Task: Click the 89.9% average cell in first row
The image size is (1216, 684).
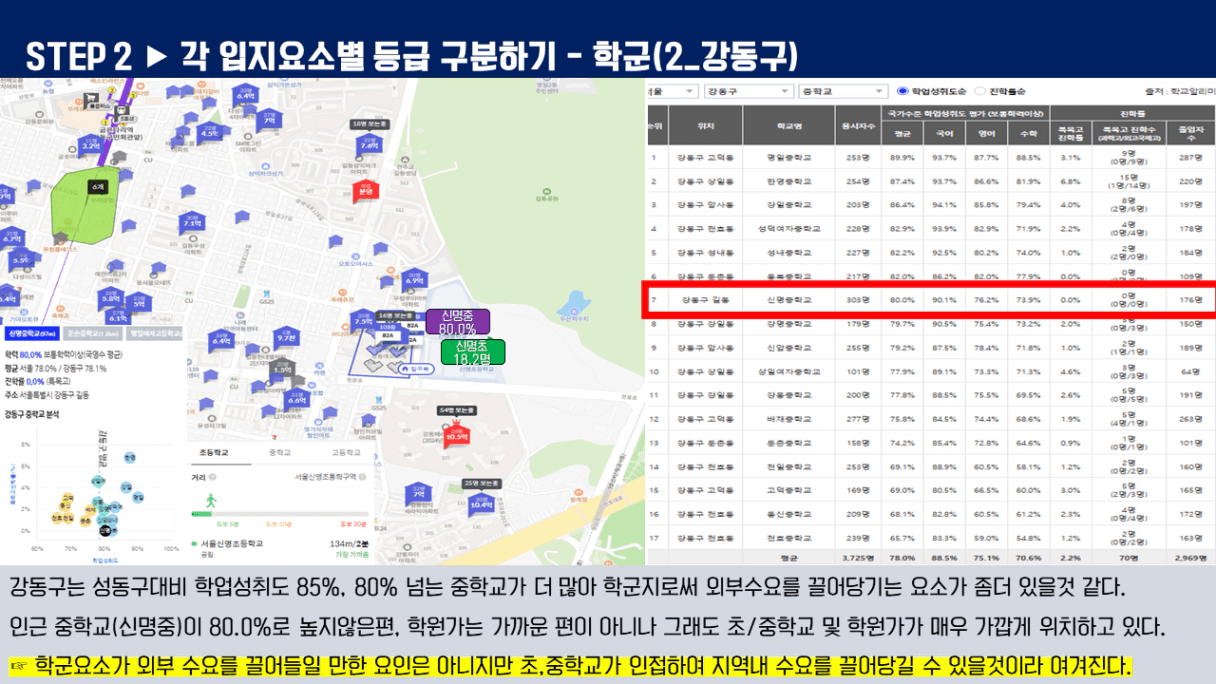Action: [902, 157]
